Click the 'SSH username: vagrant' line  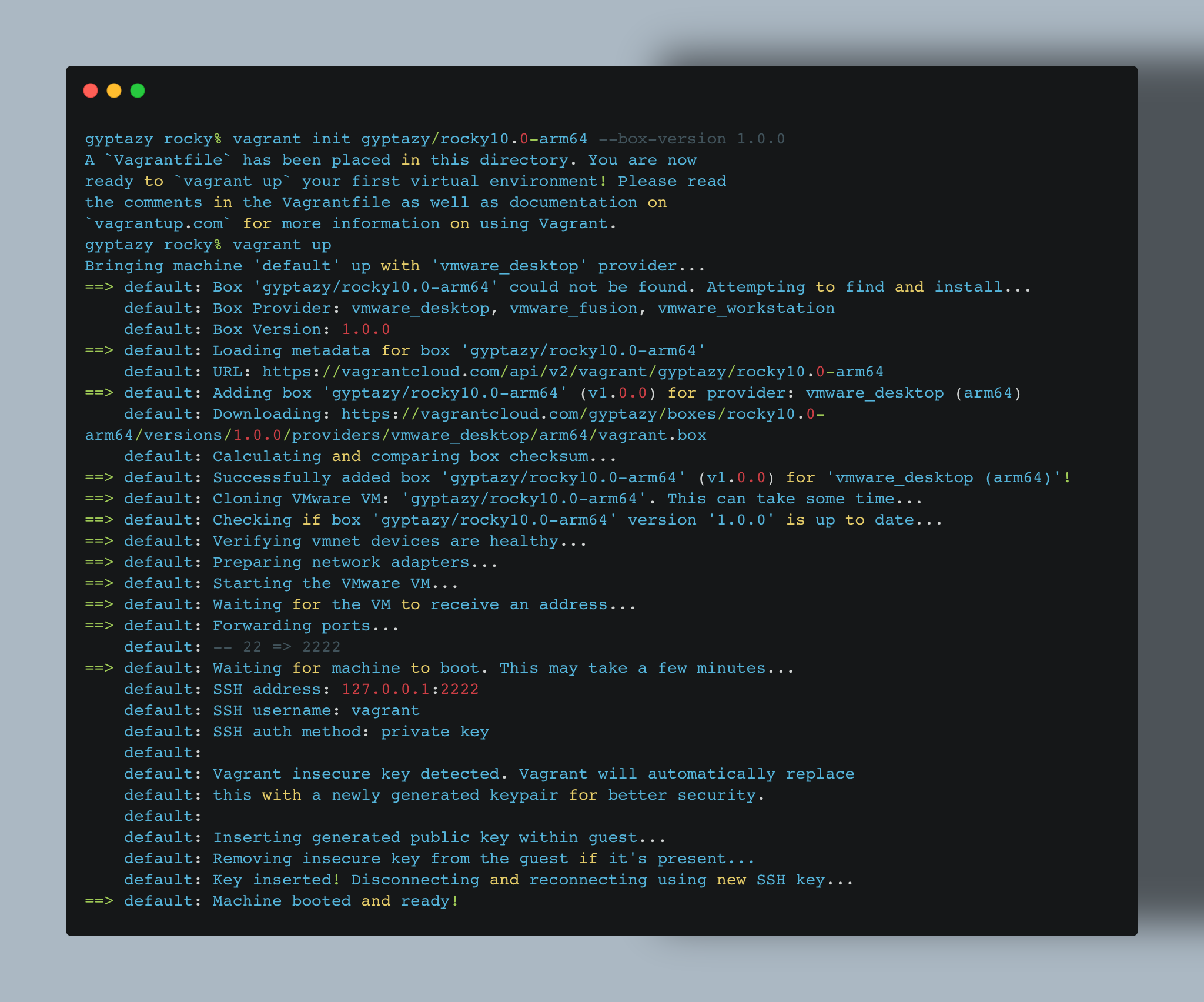tap(272, 711)
